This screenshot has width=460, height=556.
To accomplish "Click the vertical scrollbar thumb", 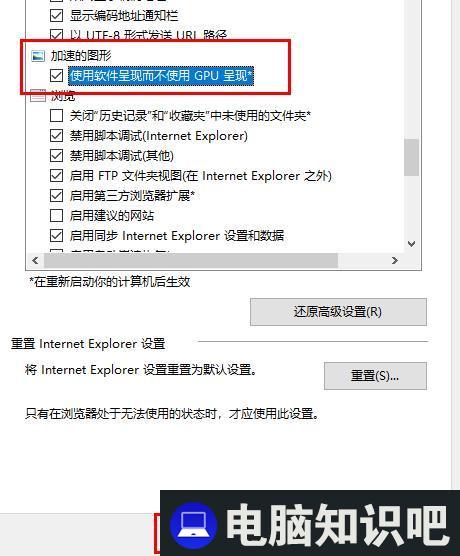I will coord(411,157).
